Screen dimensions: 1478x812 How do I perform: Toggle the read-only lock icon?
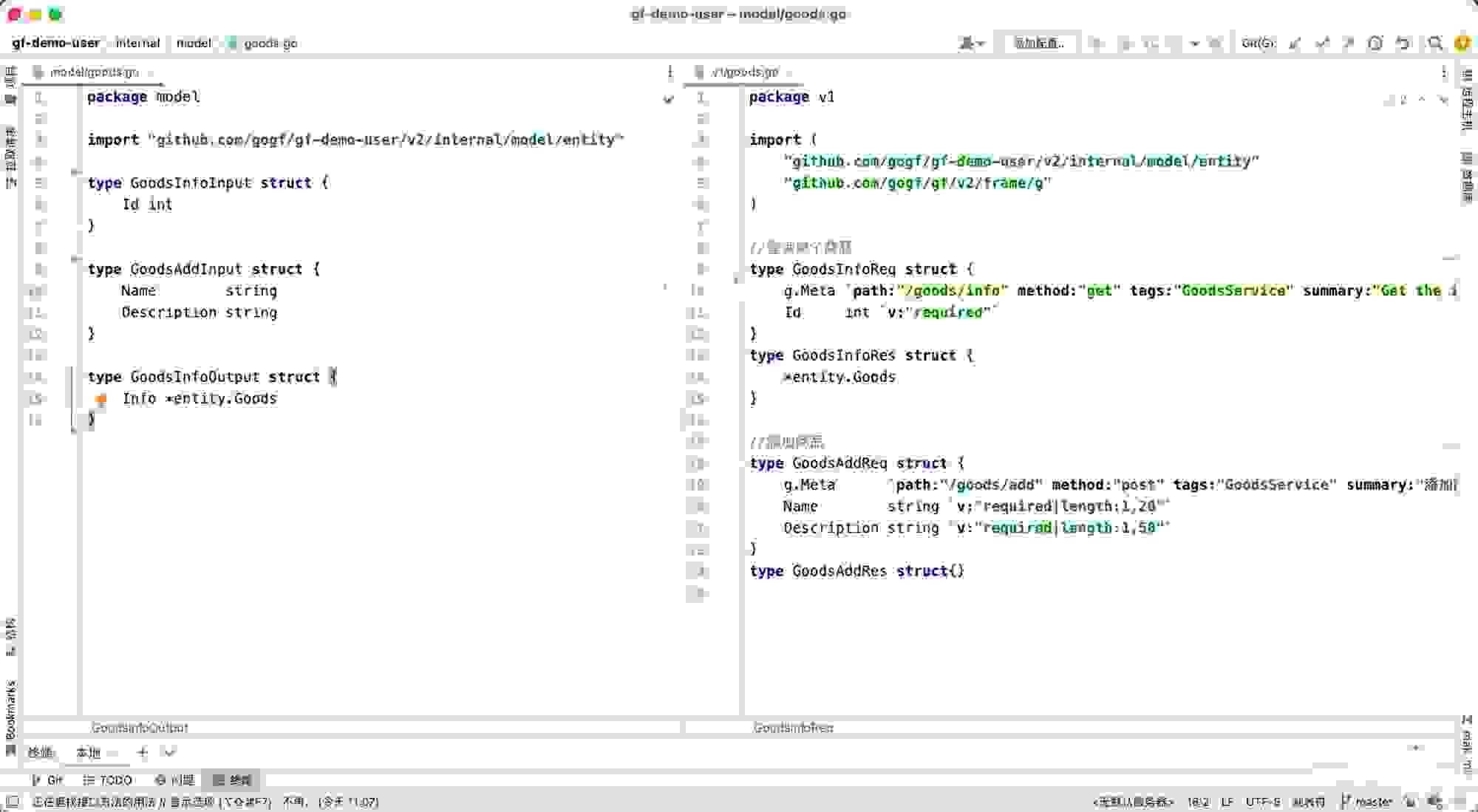[x=1411, y=802]
